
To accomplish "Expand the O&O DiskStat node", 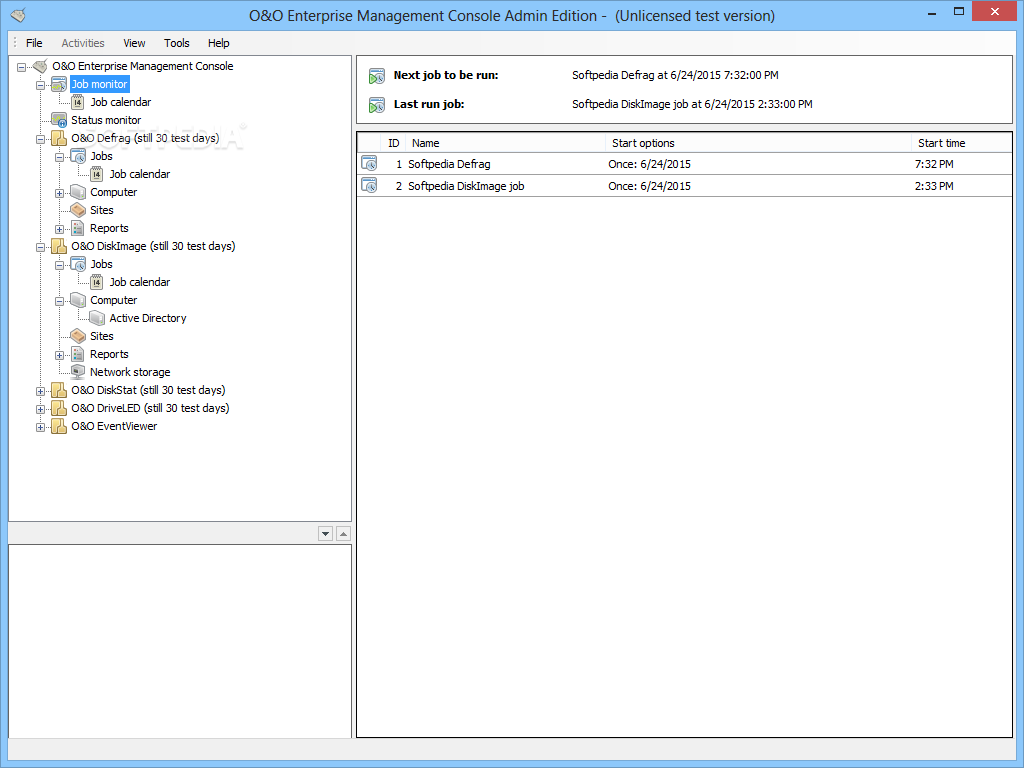I will pyautogui.click(x=40, y=391).
